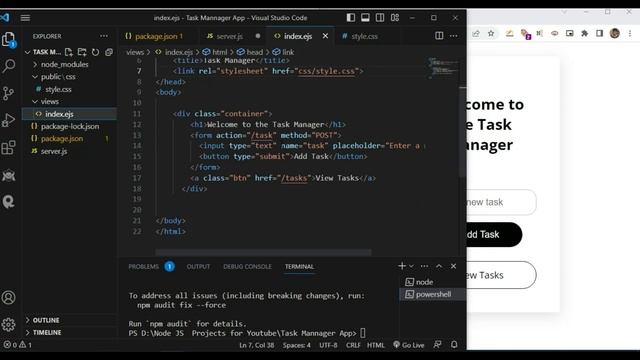Close the terminal panel

[x=453, y=266]
